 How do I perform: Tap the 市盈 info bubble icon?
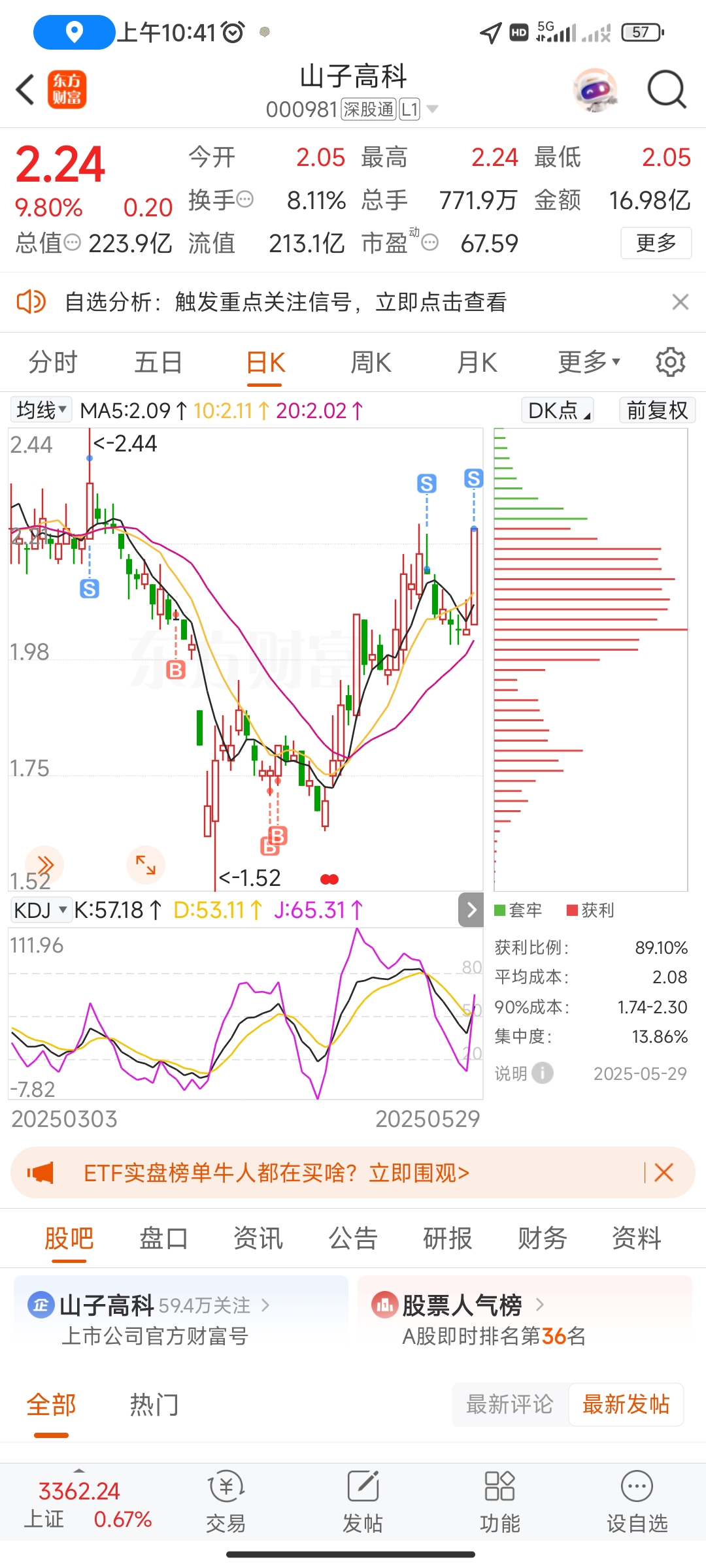(x=429, y=243)
